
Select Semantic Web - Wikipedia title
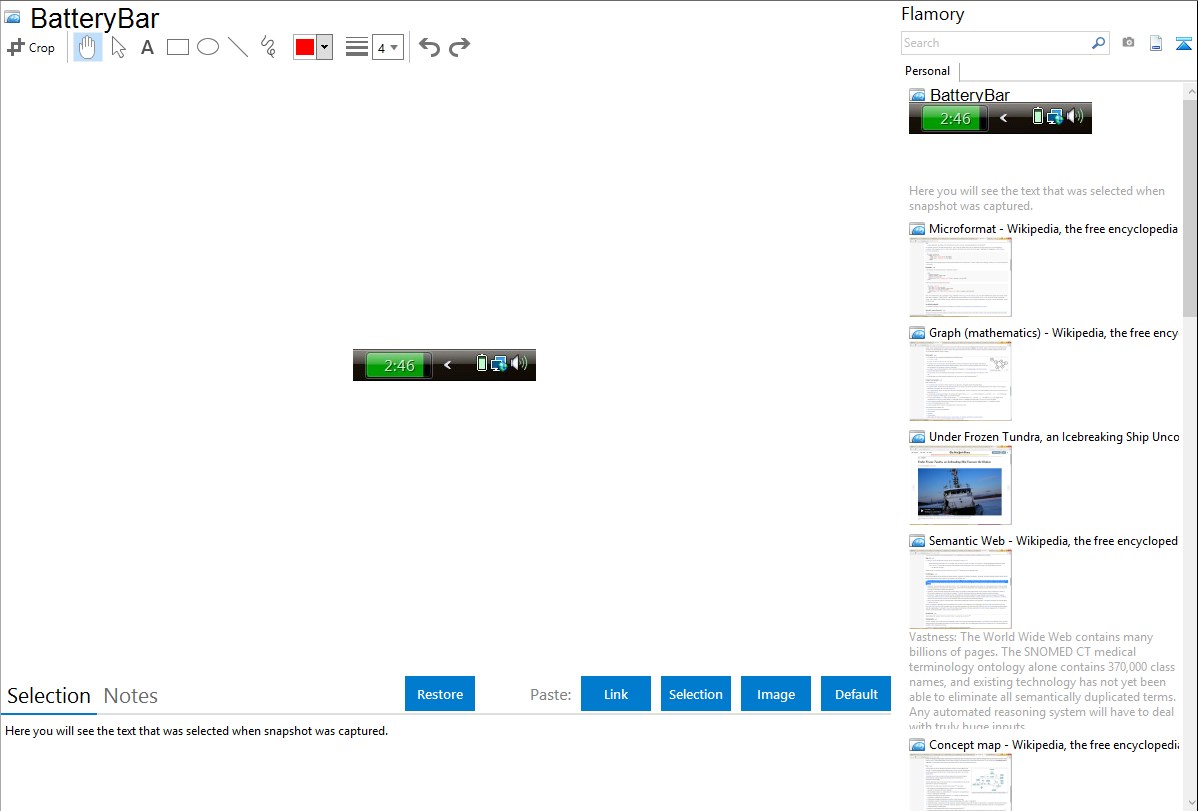click(x=1053, y=540)
